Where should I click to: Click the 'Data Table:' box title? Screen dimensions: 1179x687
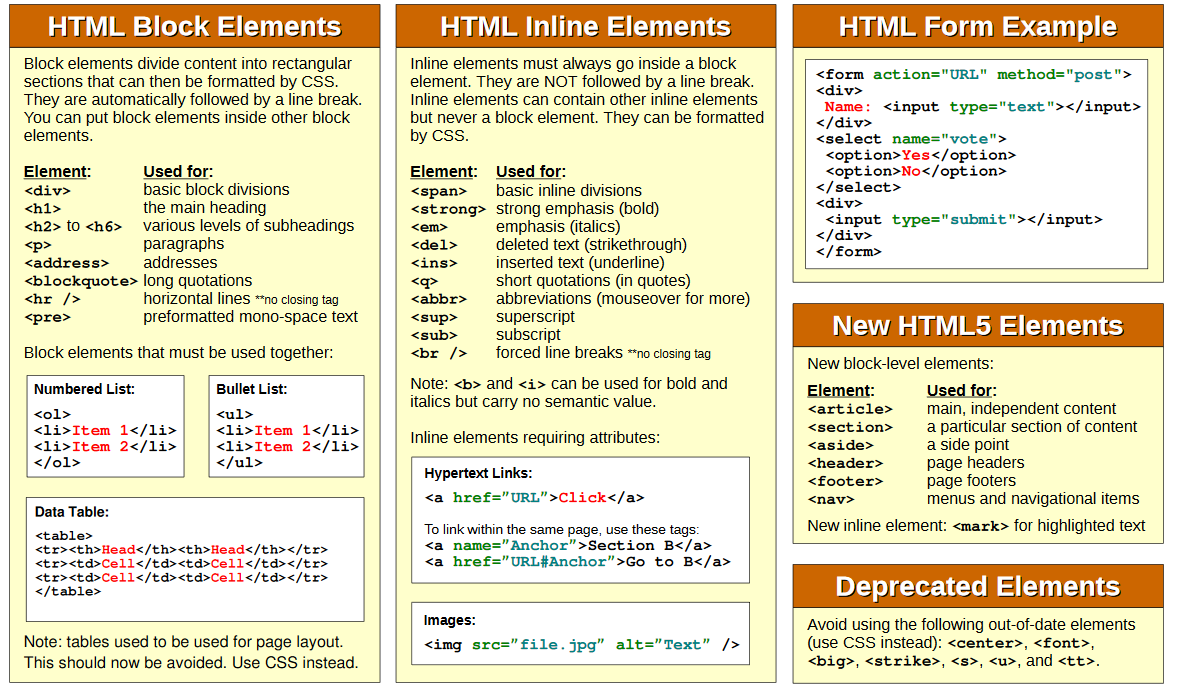pyautogui.click(x=71, y=512)
